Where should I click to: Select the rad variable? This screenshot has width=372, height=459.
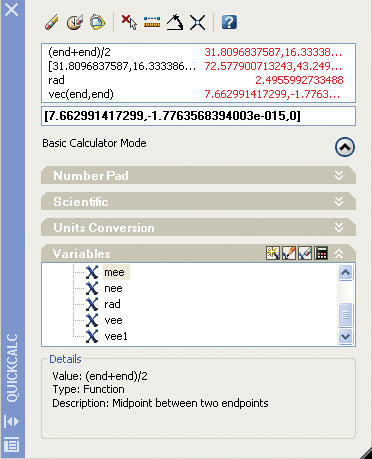tap(112, 304)
